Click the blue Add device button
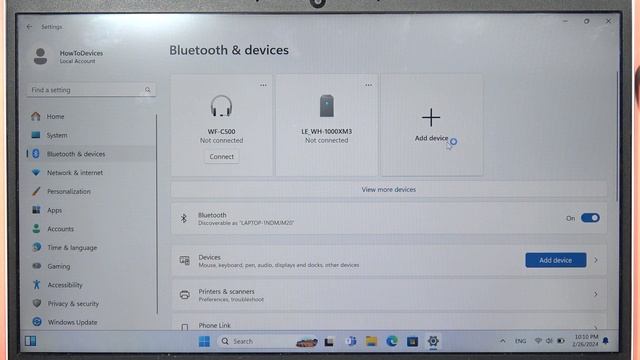 pos(556,260)
